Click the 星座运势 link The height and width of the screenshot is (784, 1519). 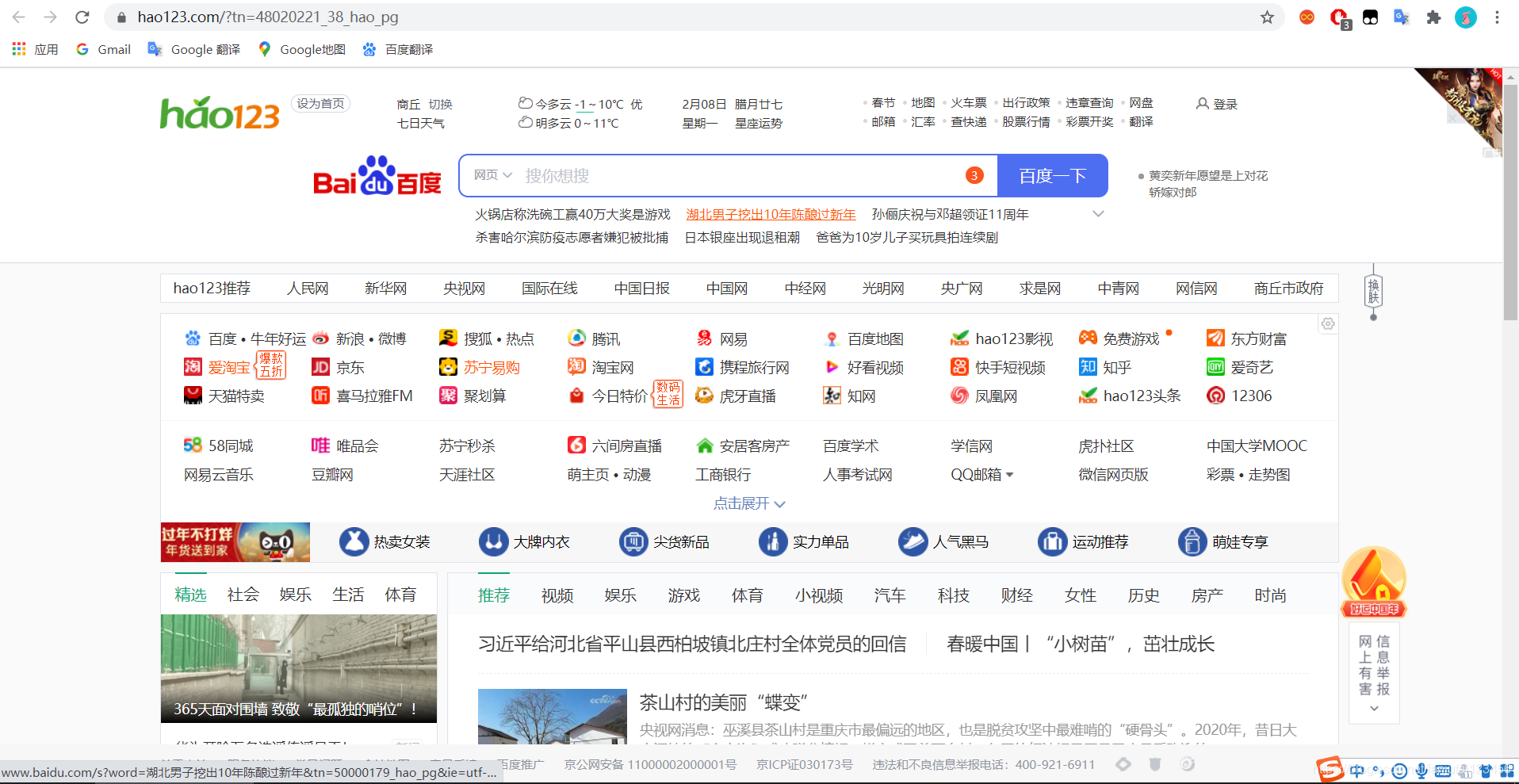(x=758, y=123)
